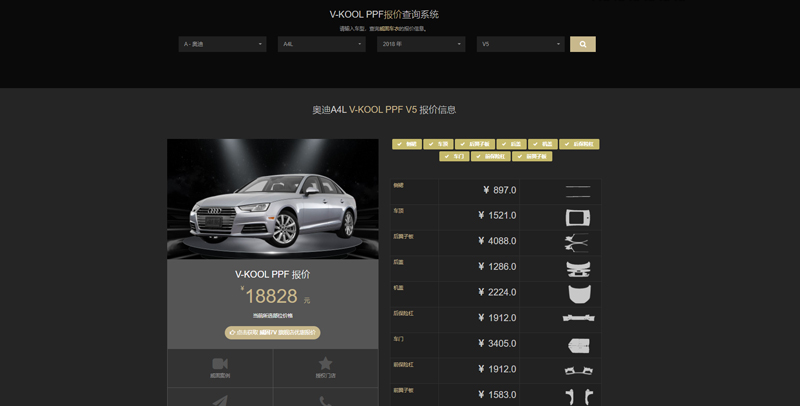The image size is (800, 406).
Task: Click the door diagram in ¥ 3405.0 row
Action: coord(578,344)
